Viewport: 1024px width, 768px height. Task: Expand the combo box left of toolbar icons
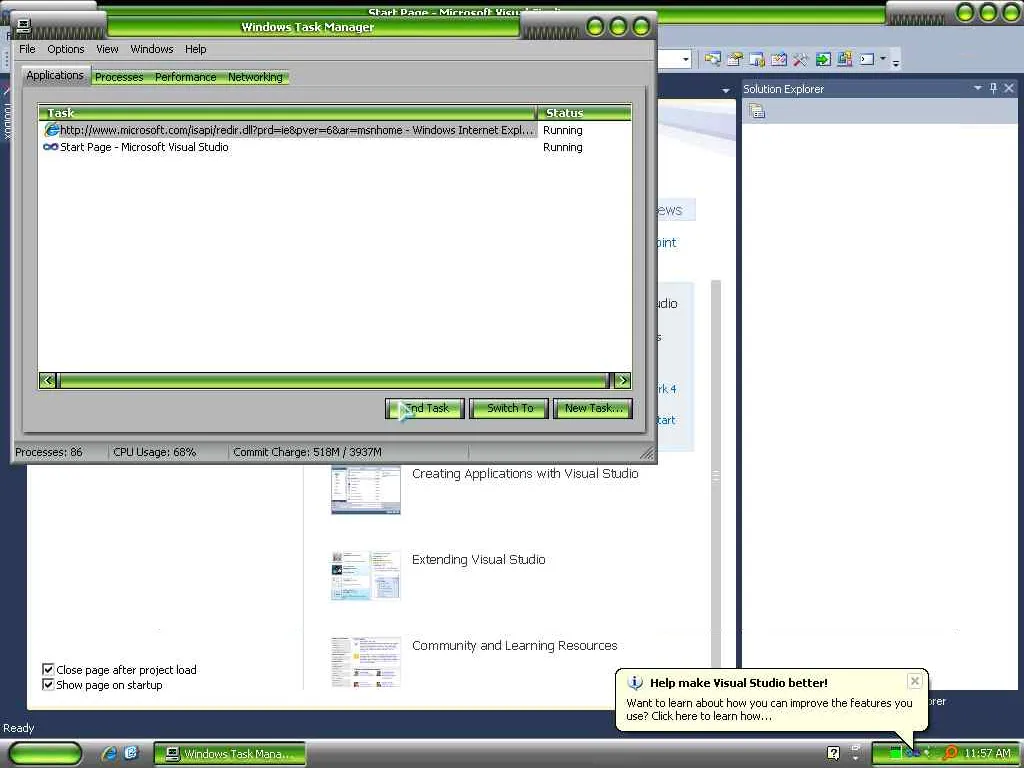(x=685, y=59)
